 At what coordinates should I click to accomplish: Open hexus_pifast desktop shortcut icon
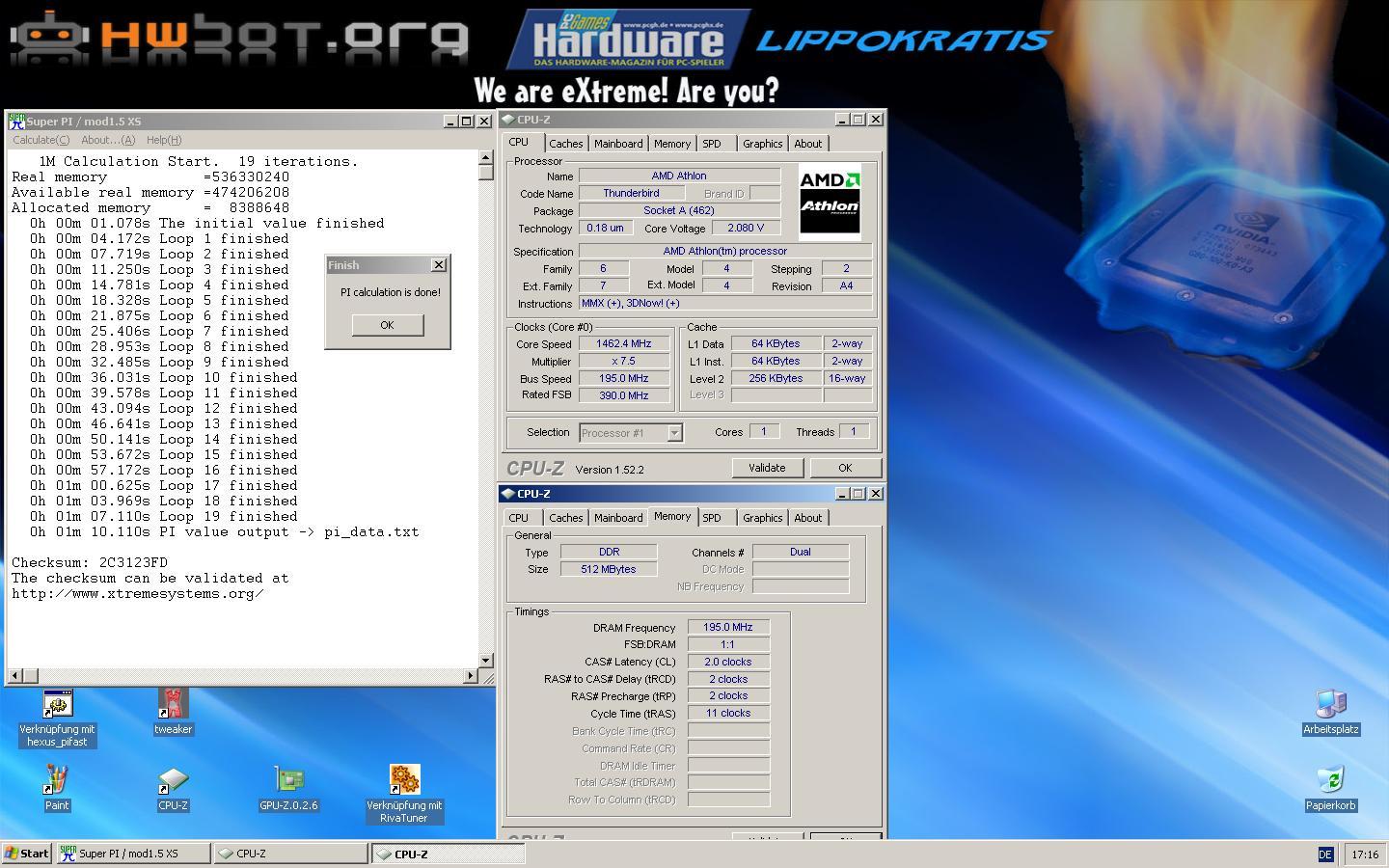click(x=57, y=705)
